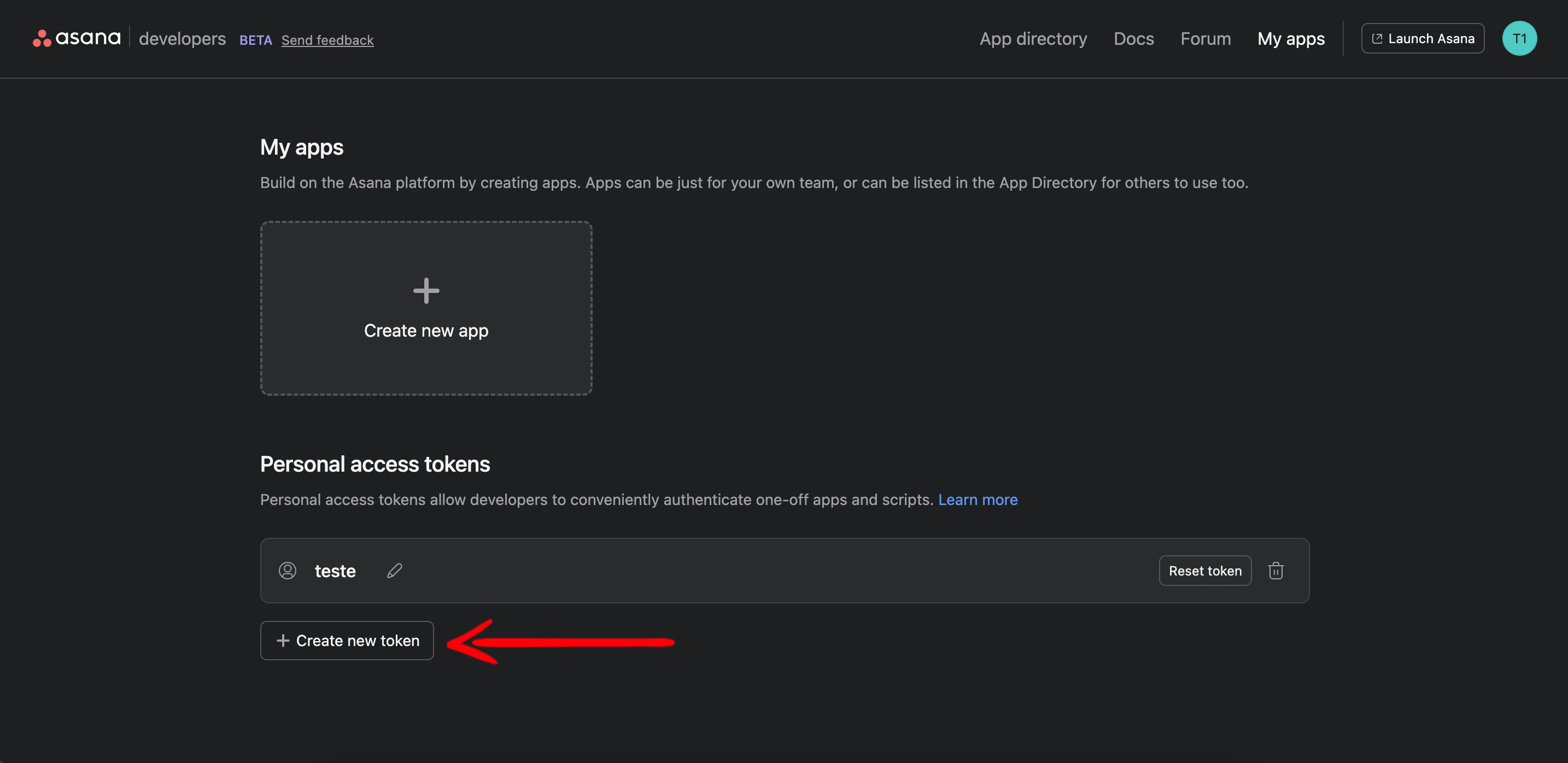Delete the teste token with trash icon
The image size is (1568, 763).
[x=1275, y=571]
